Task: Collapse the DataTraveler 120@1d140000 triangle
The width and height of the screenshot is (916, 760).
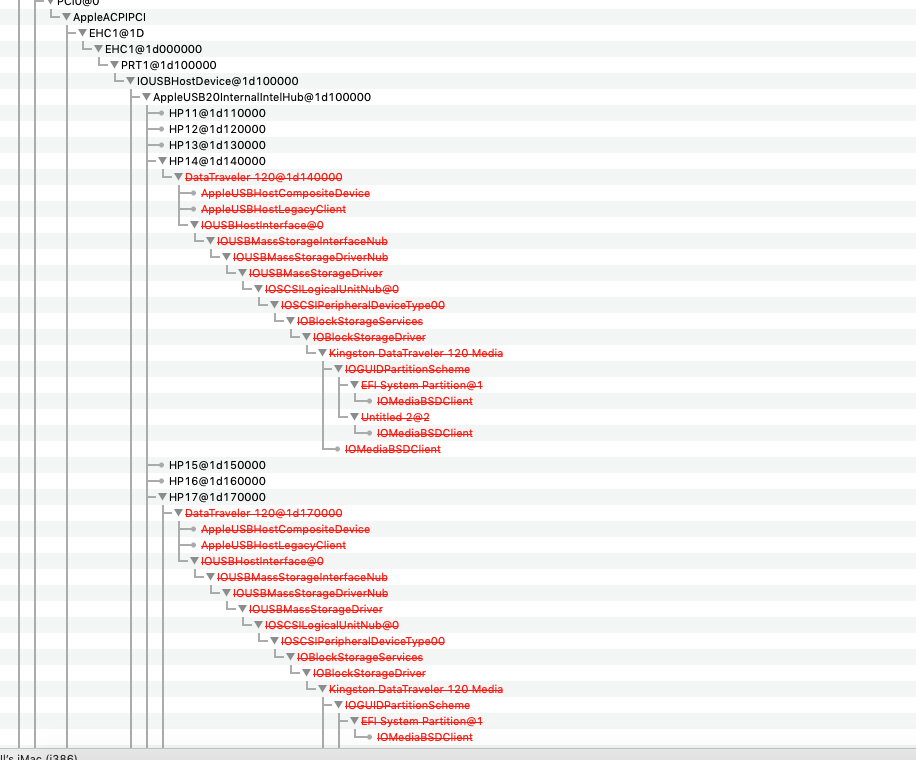Action: 179,177
